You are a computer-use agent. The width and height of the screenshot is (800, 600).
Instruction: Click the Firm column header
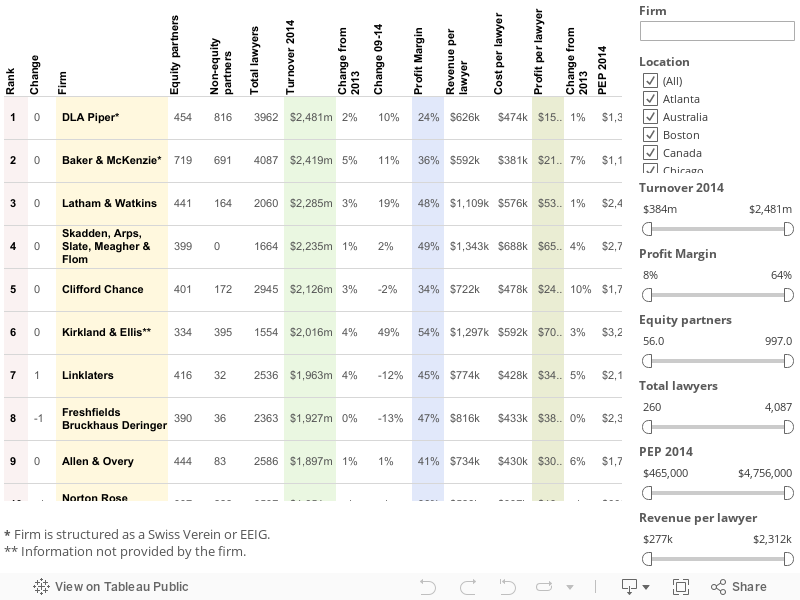coord(62,83)
